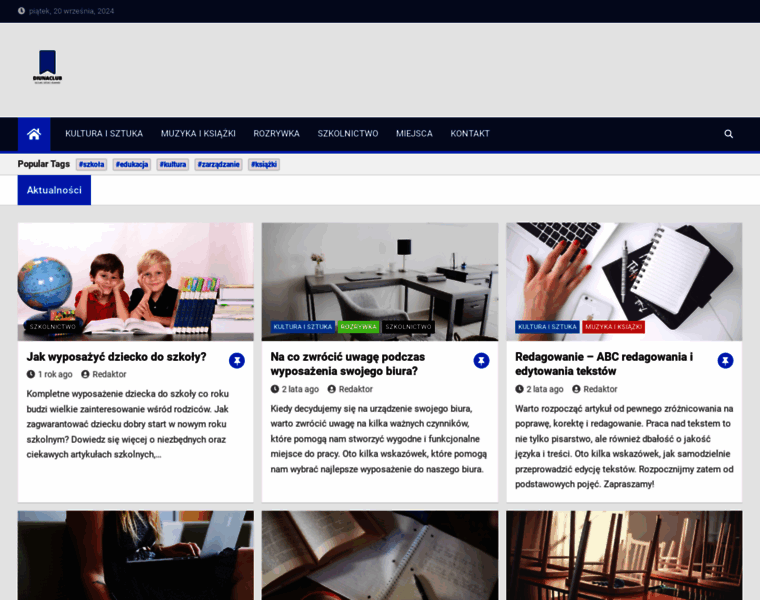Click pin icon on school supplies article
Screen dimensions: 760x600
[x=237, y=360]
